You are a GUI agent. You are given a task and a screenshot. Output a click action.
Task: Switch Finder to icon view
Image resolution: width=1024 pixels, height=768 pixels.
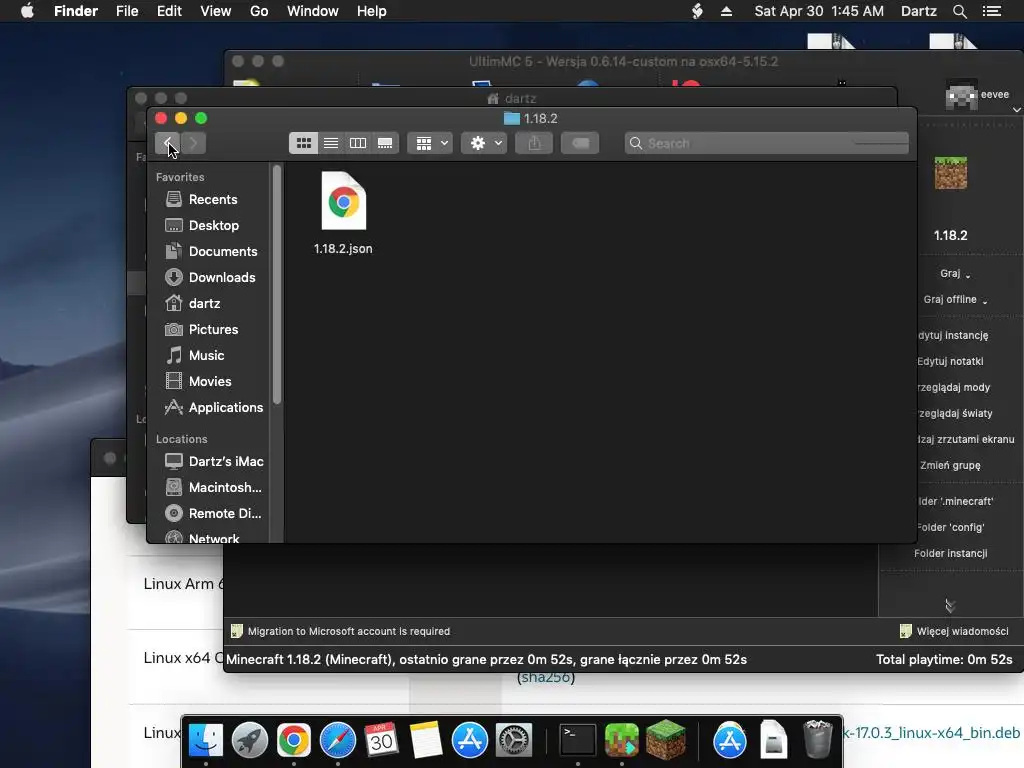point(304,143)
